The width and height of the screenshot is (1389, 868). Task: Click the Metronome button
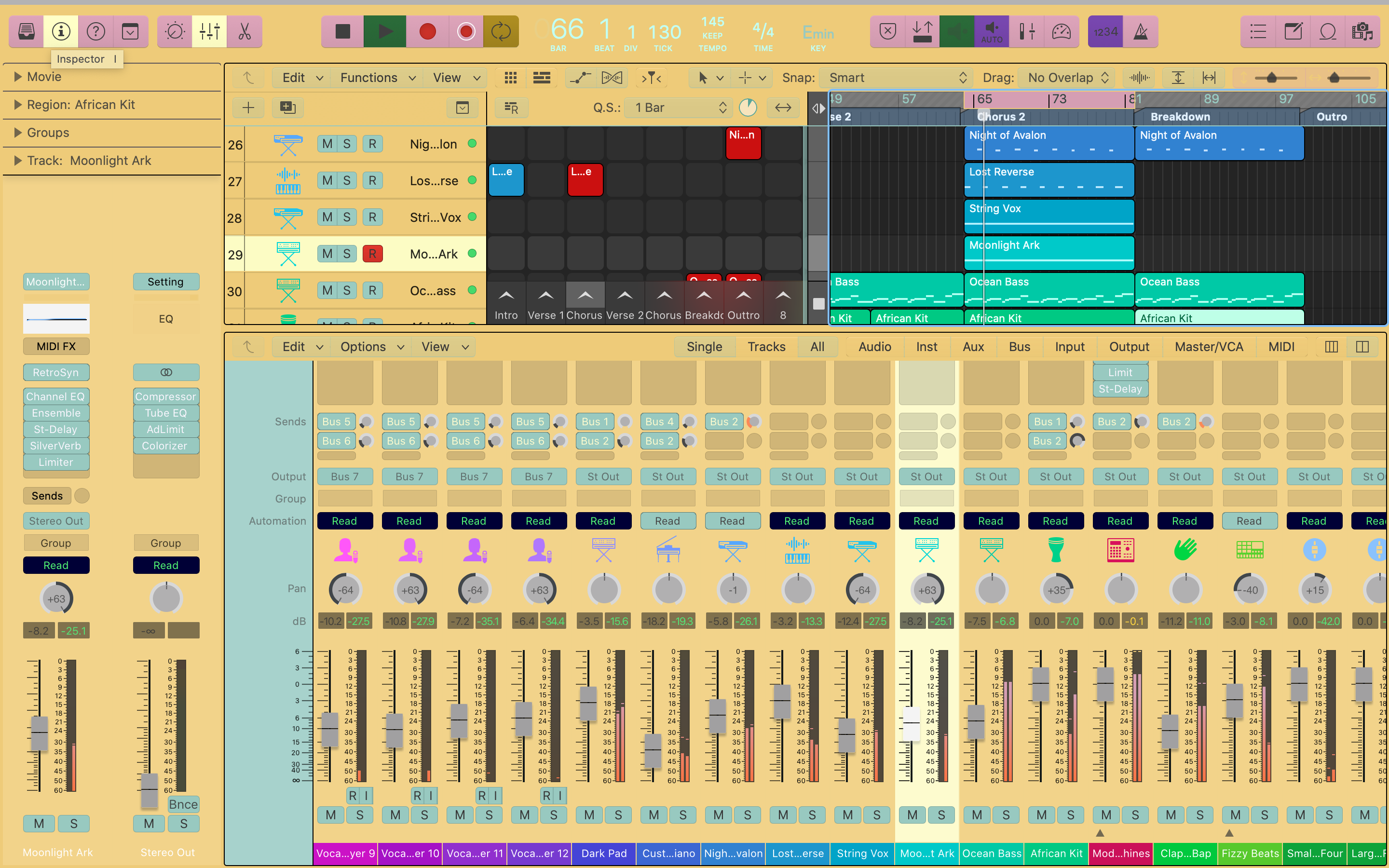coord(1141,31)
